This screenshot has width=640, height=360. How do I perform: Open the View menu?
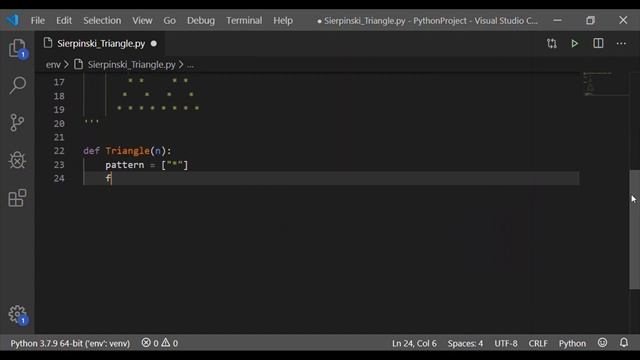pyautogui.click(x=142, y=20)
